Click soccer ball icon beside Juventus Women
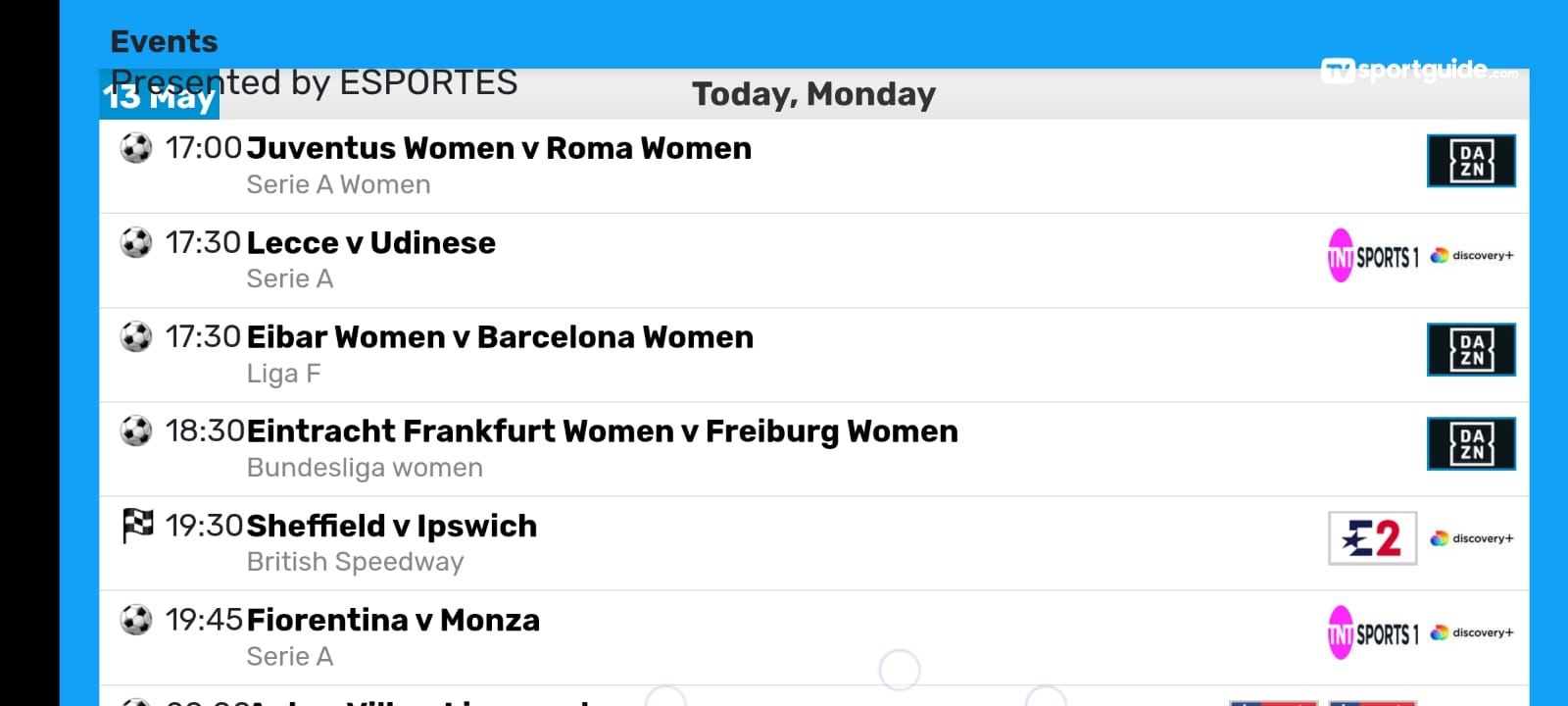The height and width of the screenshot is (706, 1568). [136, 148]
